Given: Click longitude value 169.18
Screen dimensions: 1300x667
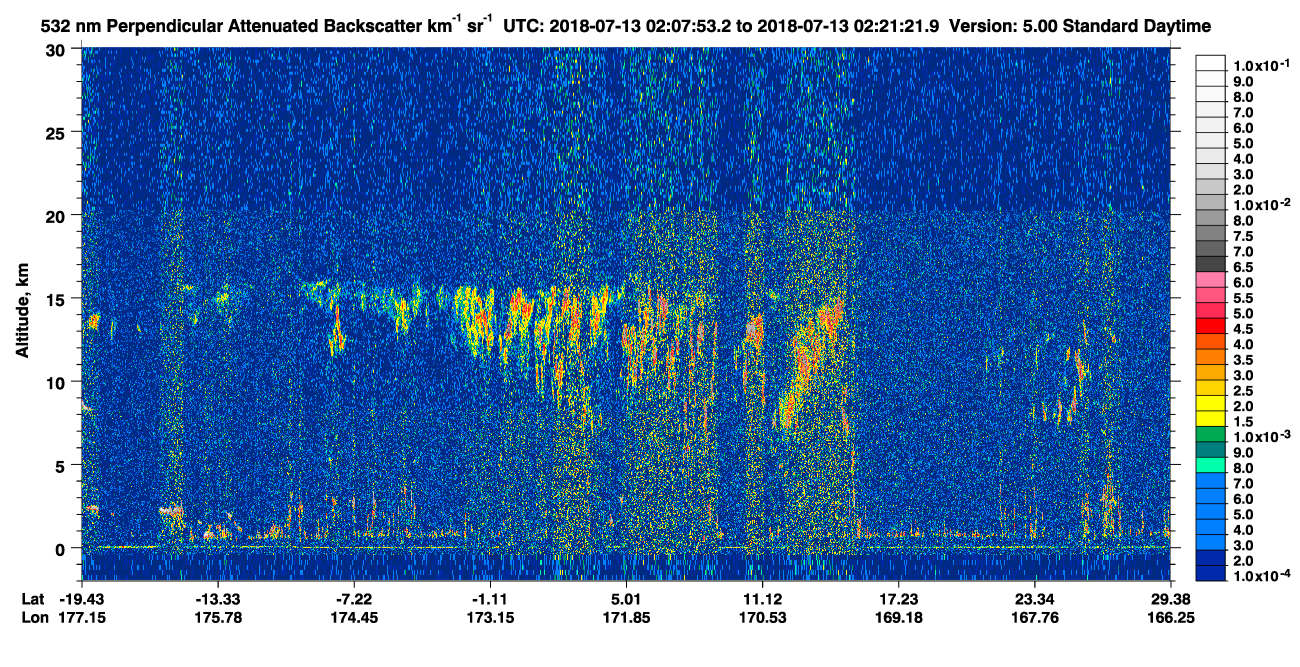Looking at the screenshot, I should tap(898, 617).
